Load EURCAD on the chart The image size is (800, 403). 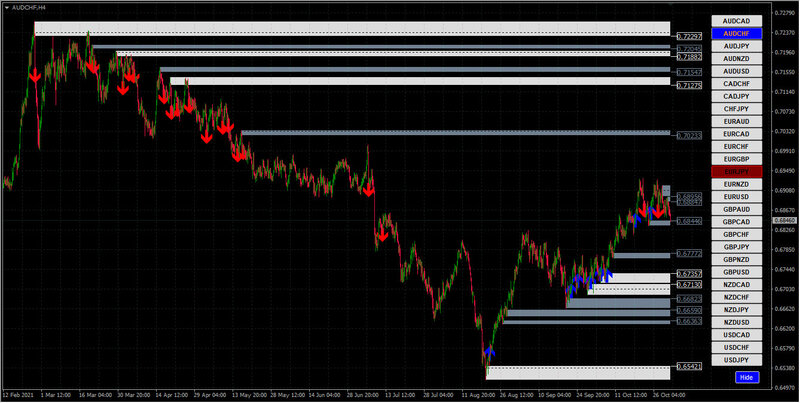[x=737, y=134]
